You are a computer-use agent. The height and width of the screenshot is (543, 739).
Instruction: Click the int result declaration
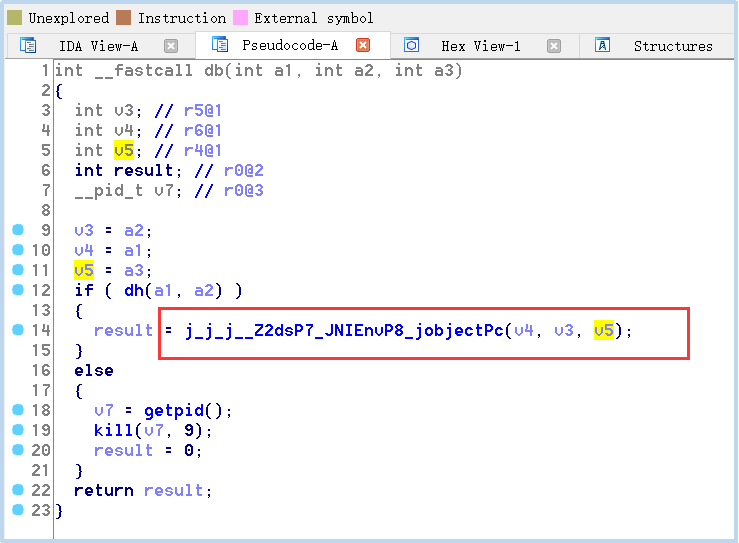[x=128, y=170]
